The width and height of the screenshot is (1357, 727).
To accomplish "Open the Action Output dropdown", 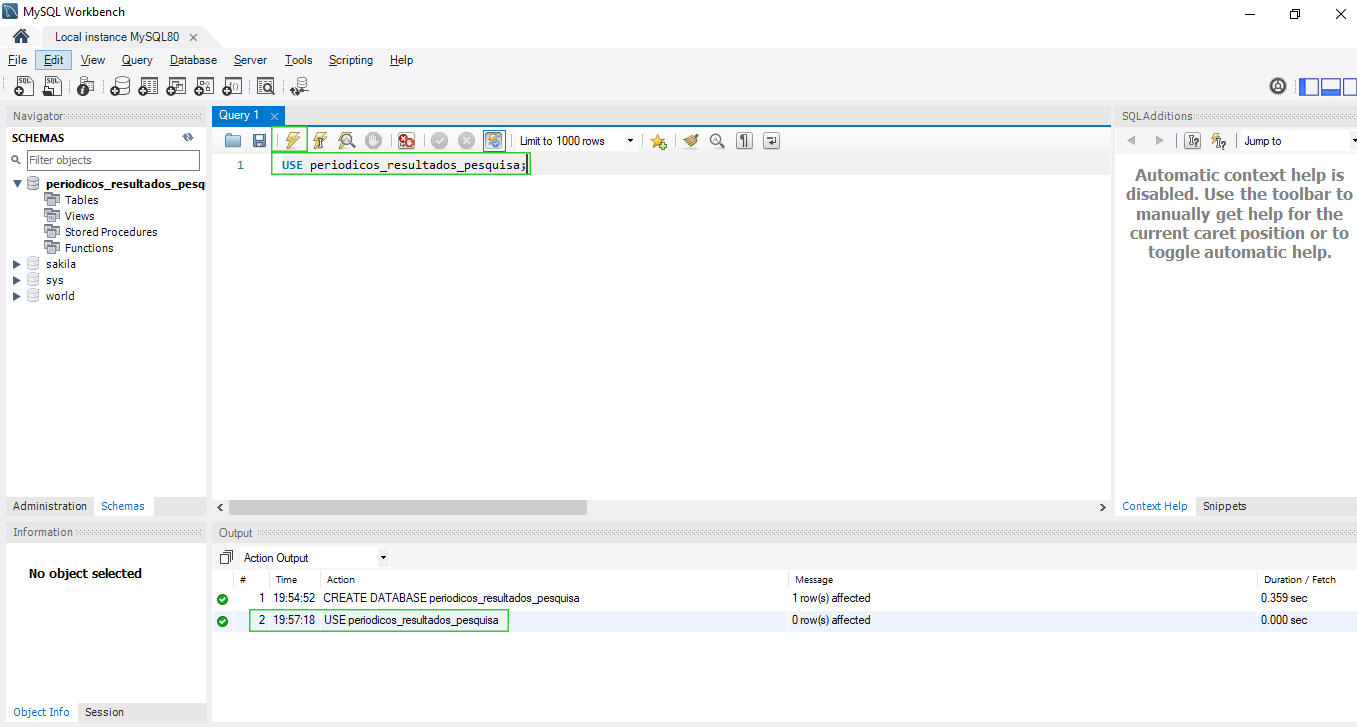I will 383,557.
